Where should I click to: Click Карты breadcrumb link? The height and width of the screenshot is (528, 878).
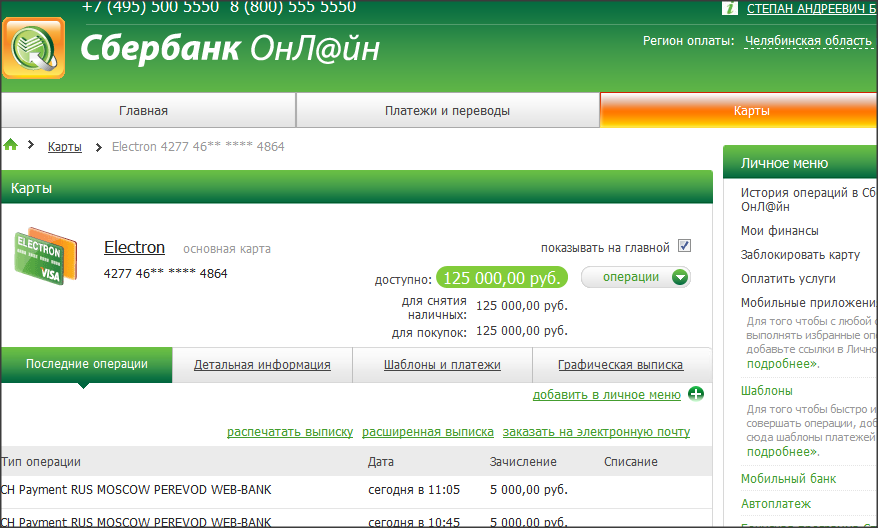(64, 147)
